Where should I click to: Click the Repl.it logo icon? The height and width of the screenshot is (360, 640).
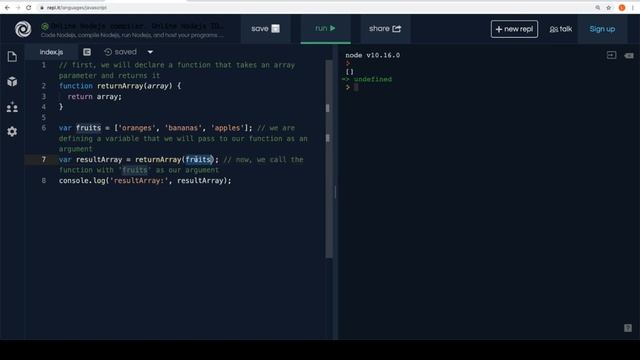pyautogui.click(x=23, y=29)
